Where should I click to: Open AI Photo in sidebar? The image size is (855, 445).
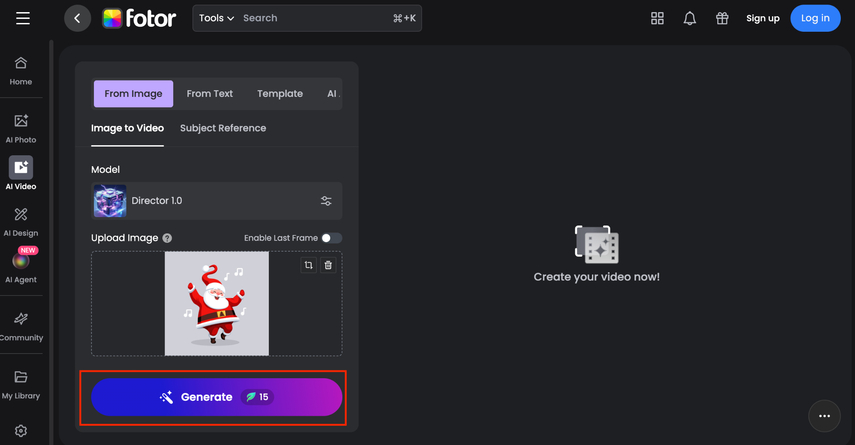pos(21,129)
